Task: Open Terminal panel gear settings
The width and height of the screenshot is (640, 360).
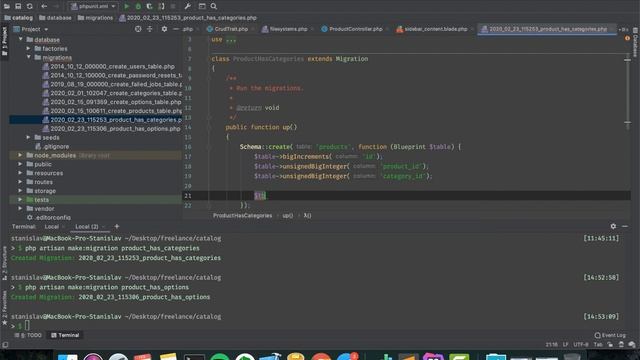Action: pyautogui.click(x=613, y=226)
